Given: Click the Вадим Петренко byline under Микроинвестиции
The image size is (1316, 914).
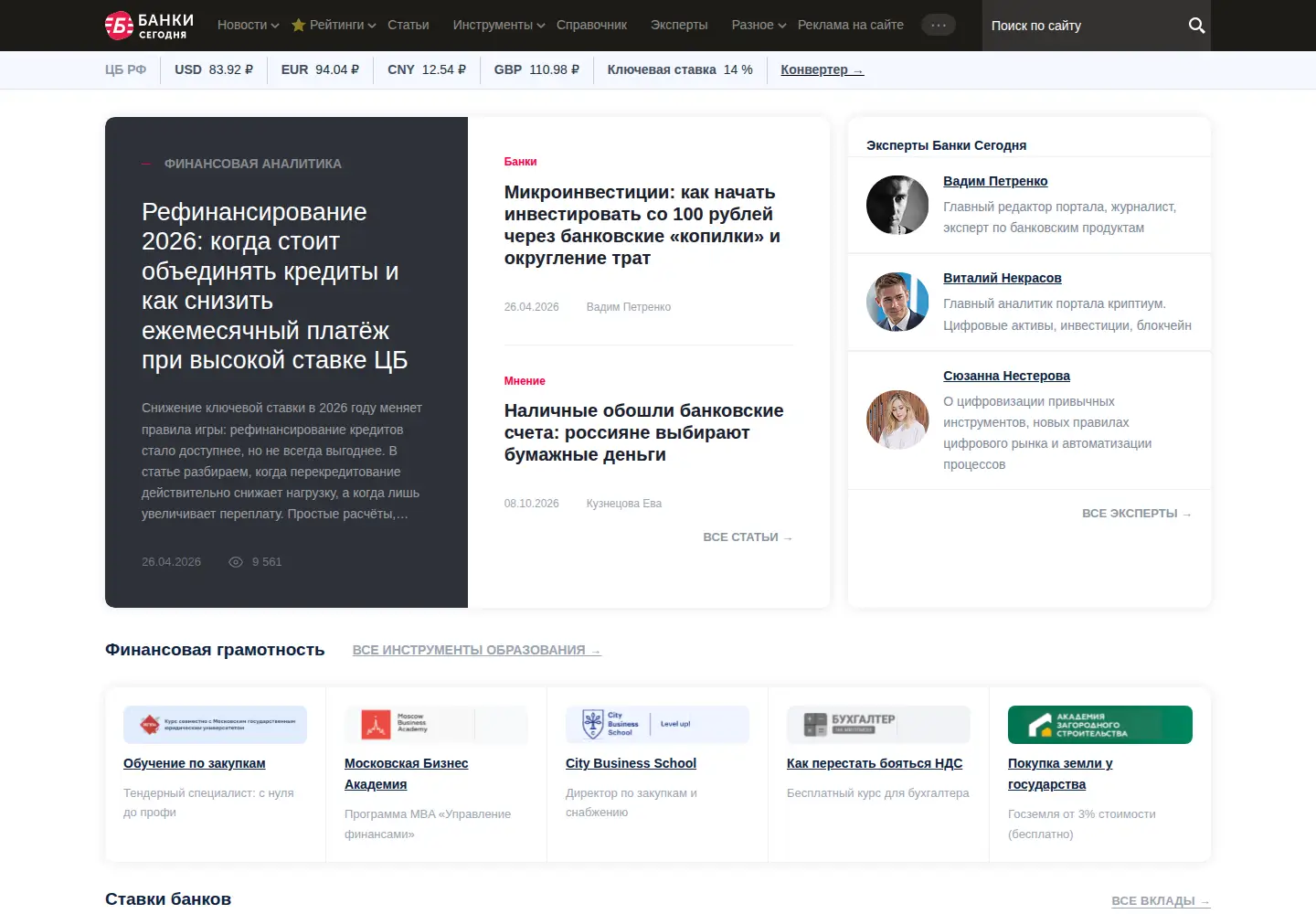Looking at the screenshot, I should tap(629, 307).
